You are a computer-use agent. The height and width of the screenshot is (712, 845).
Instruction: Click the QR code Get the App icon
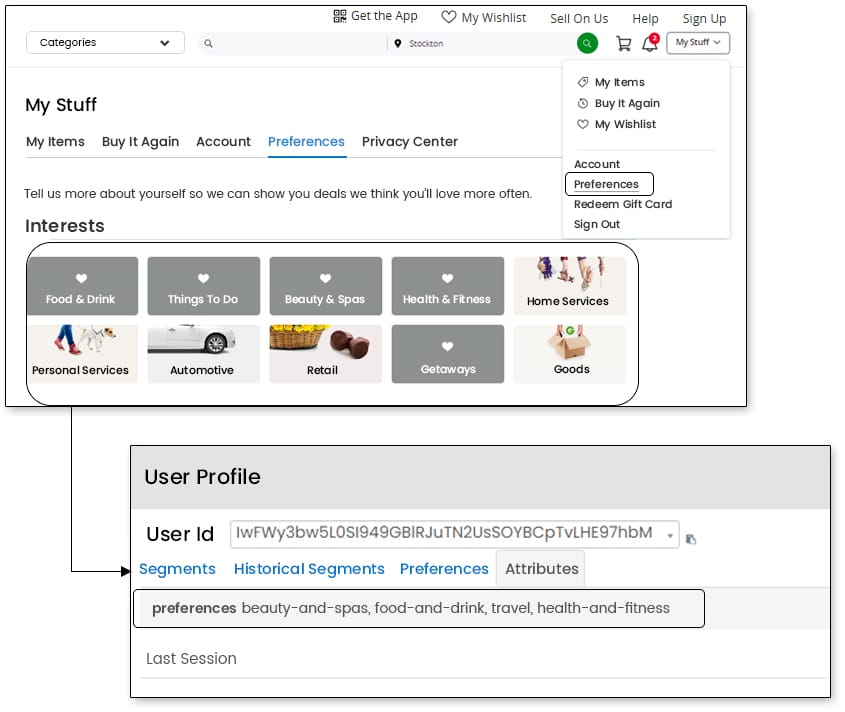point(340,16)
